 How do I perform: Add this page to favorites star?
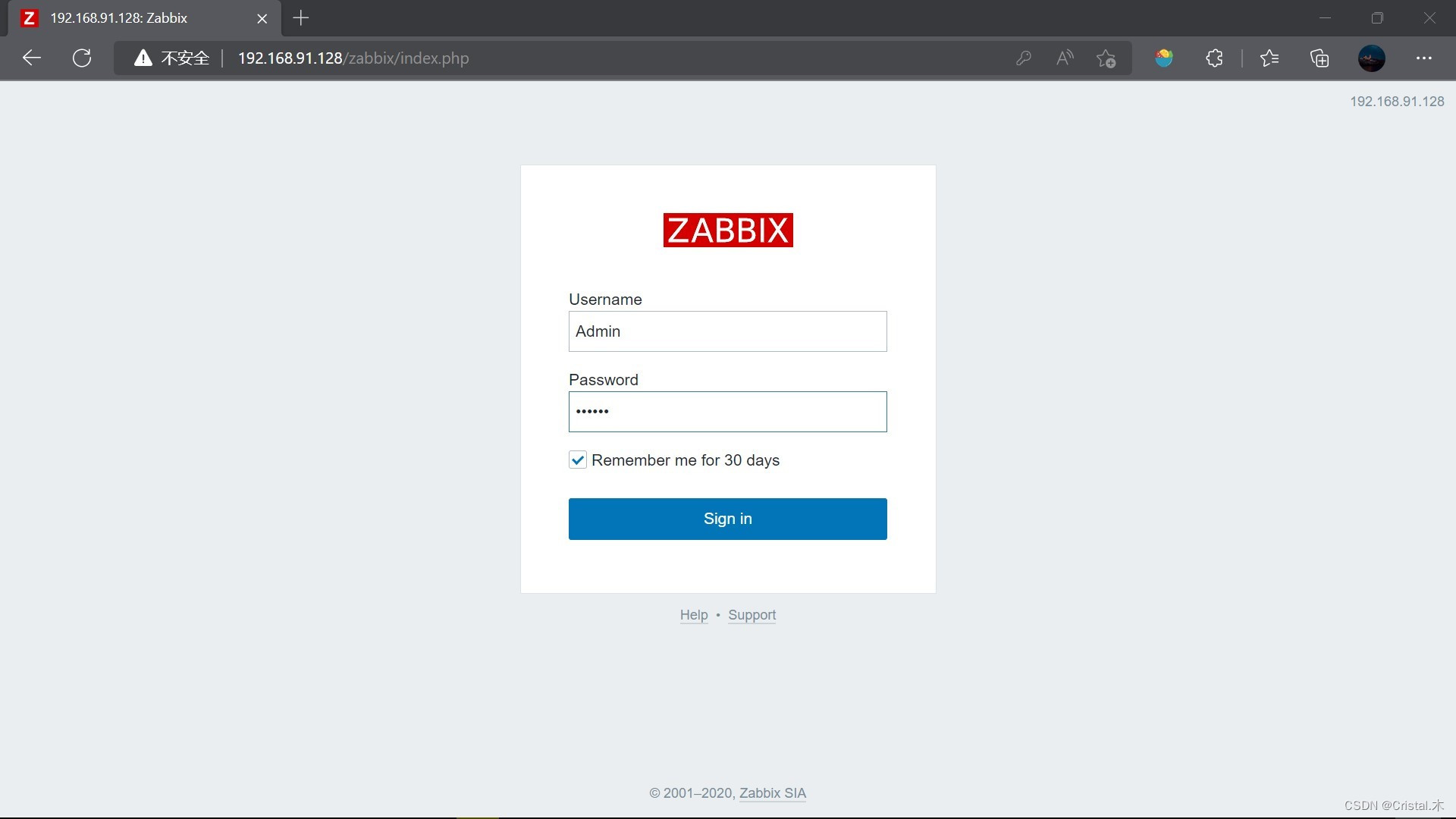click(1106, 58)
